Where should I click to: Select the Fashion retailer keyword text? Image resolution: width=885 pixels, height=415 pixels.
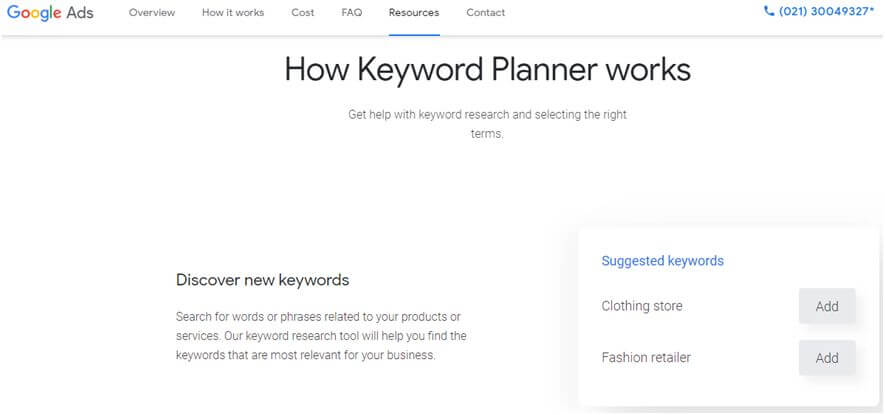coord(646,358)
